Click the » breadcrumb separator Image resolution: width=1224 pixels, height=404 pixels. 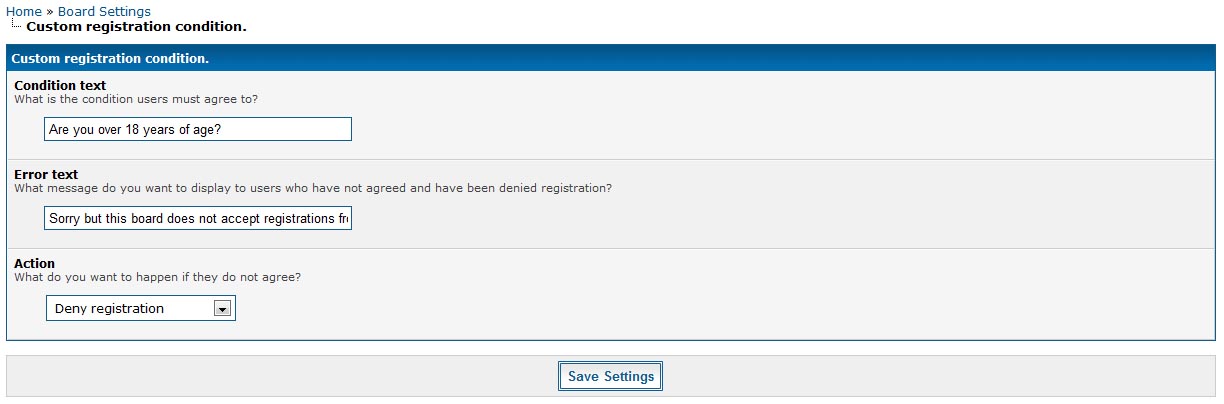tap(50, 12)
